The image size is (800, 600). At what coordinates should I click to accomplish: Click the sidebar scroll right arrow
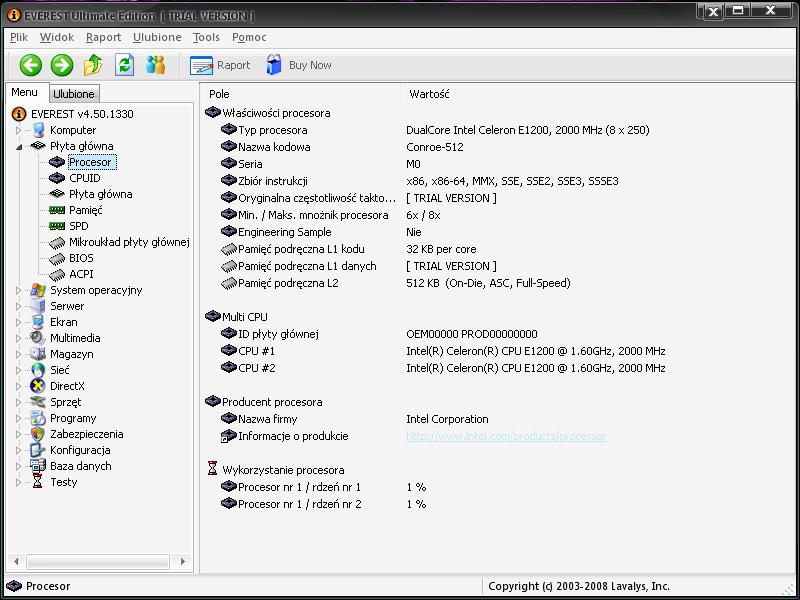coord(183,562)
